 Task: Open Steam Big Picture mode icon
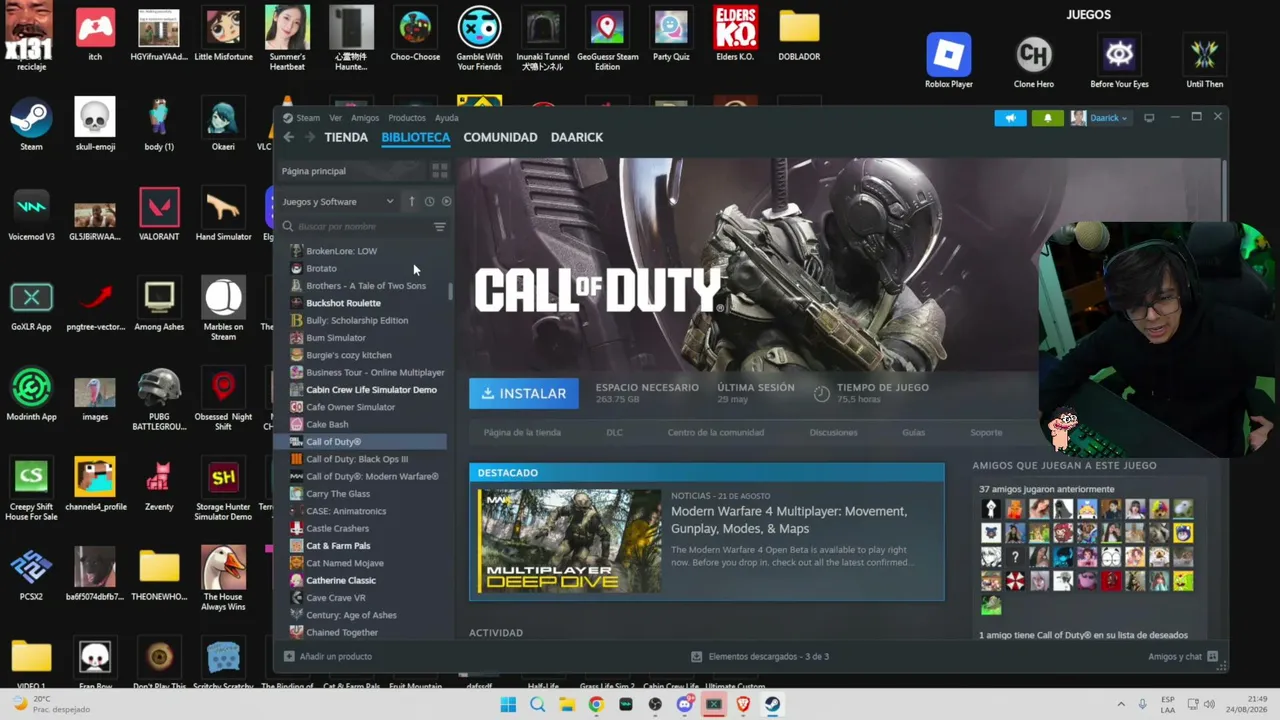(x=1149, y=118)
